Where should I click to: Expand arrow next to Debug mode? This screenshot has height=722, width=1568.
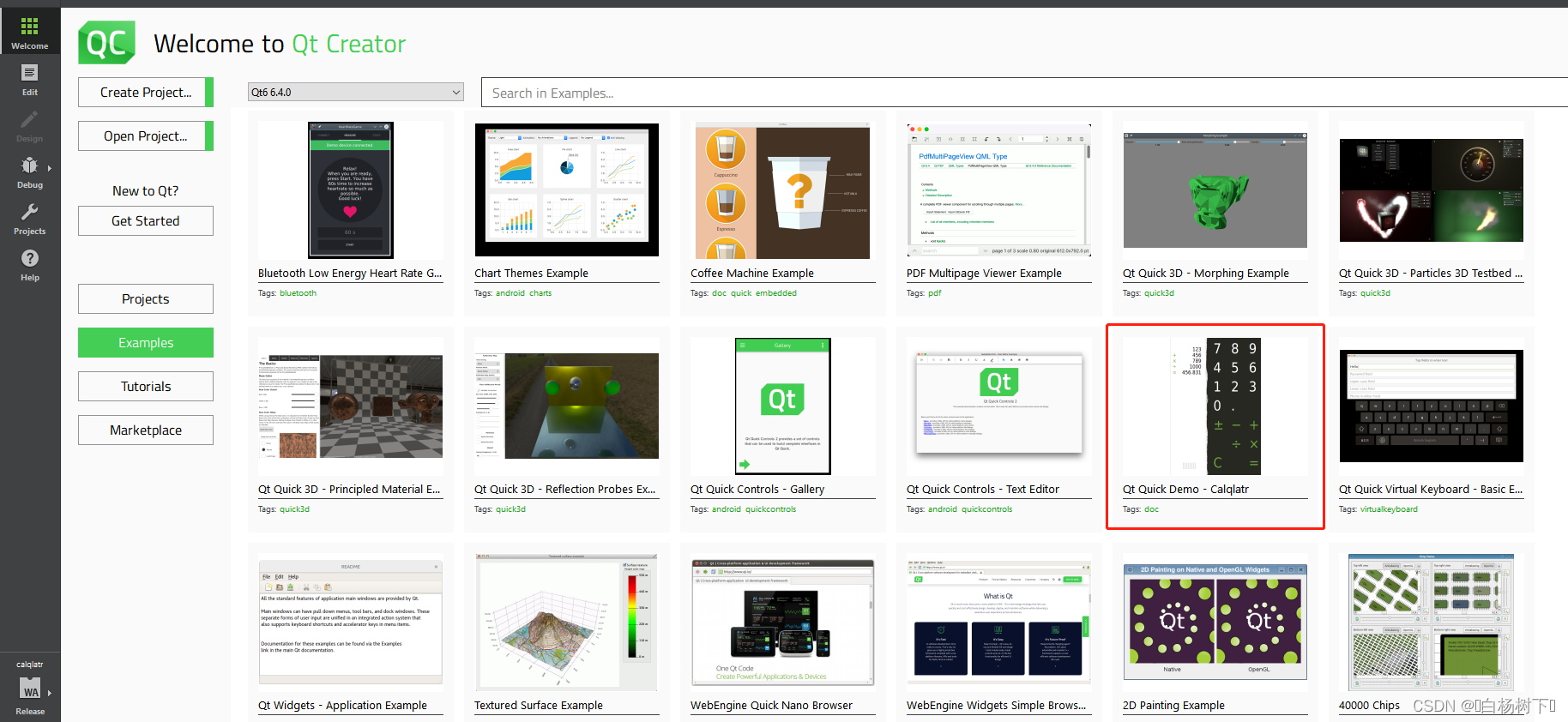tap(50, 168)
